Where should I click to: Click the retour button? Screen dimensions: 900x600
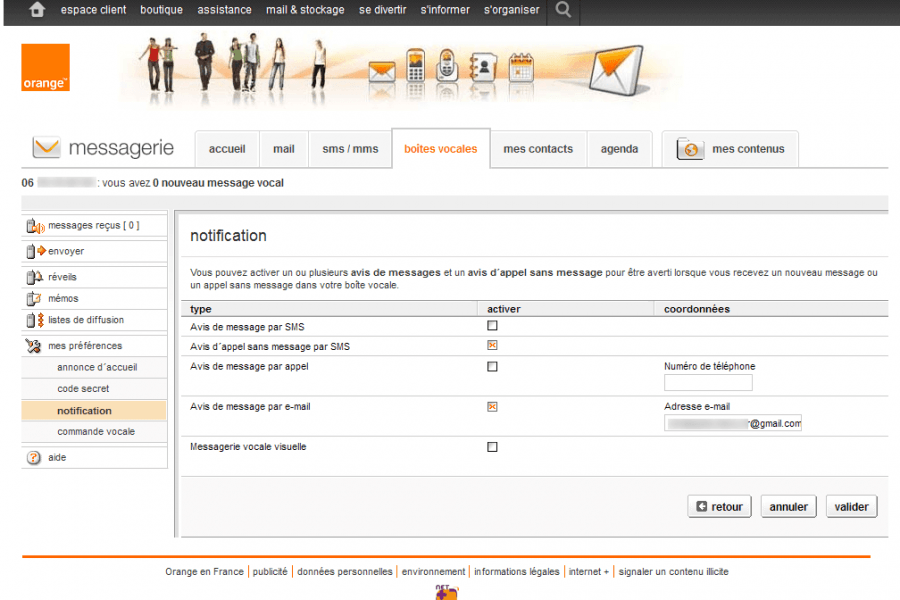click(719, 507)
